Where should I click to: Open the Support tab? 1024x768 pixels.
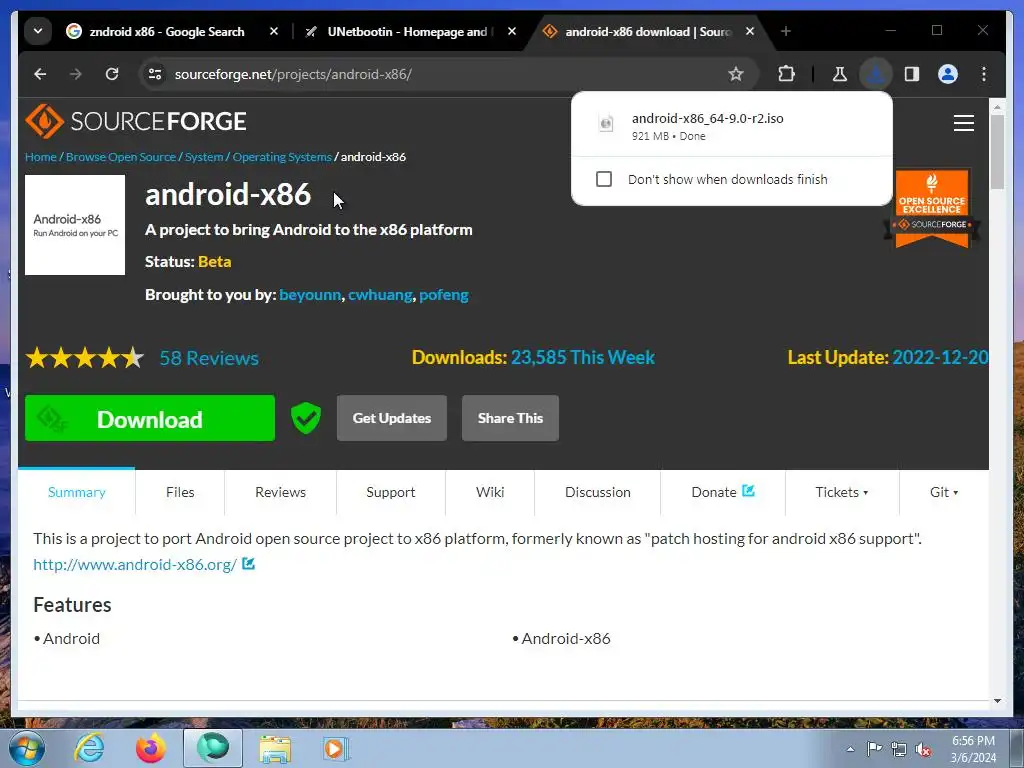pos(391,492)
